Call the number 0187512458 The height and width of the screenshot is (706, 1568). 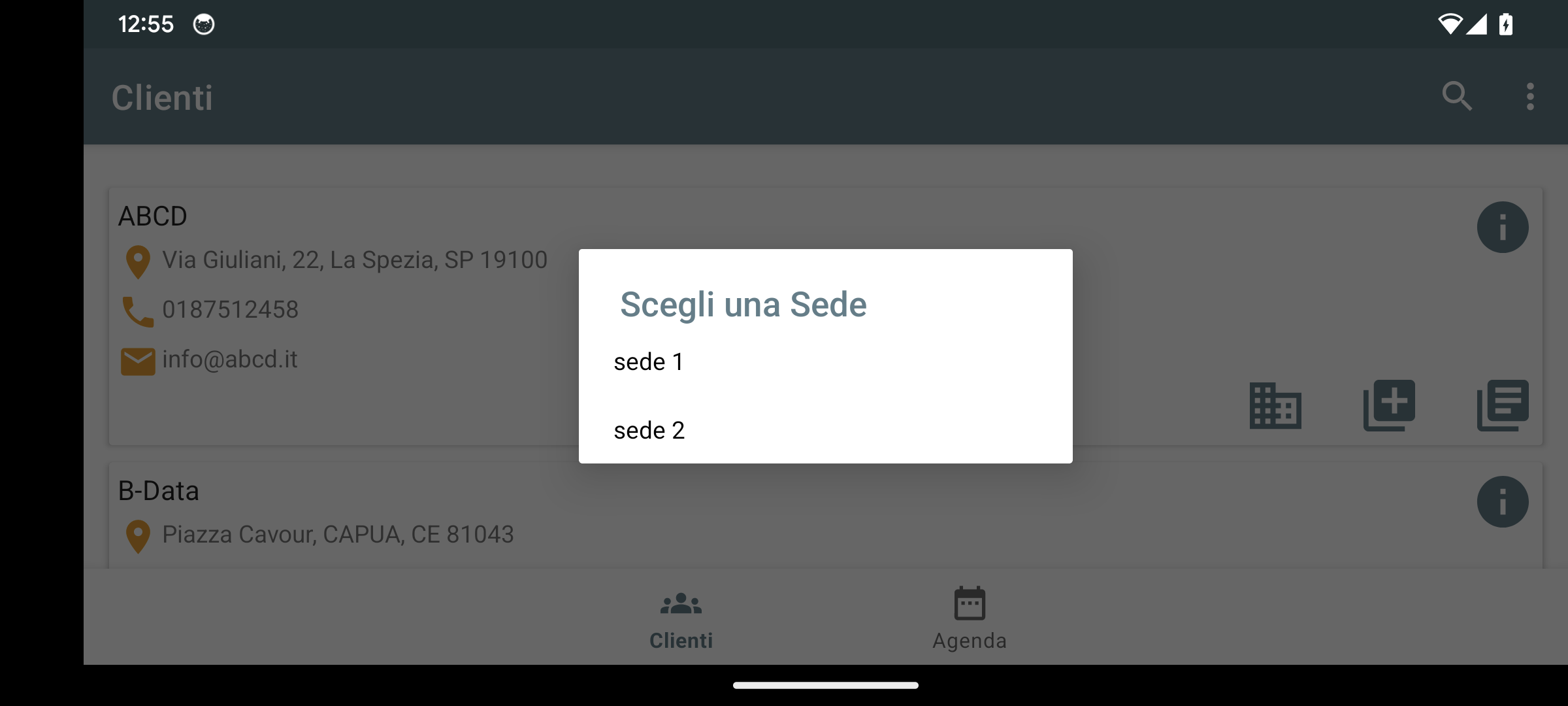click(x=230, y=310)
